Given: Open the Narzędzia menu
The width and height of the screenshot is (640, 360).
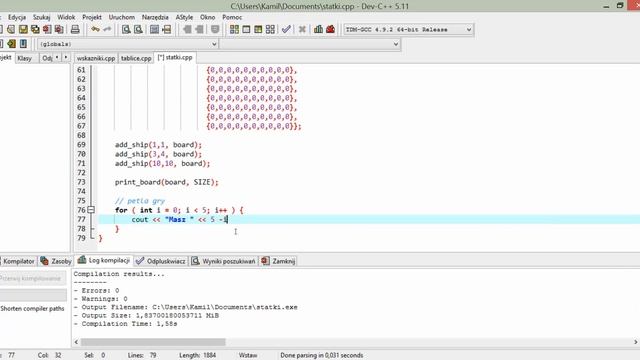Looking at the screenshot, I should click(155, 17).
